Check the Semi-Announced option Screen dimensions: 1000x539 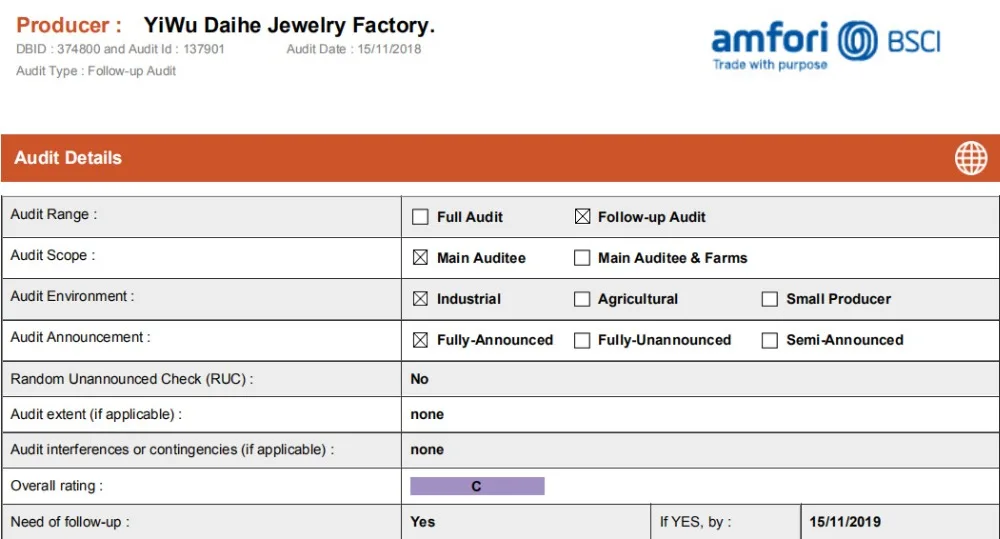(770, 340)
